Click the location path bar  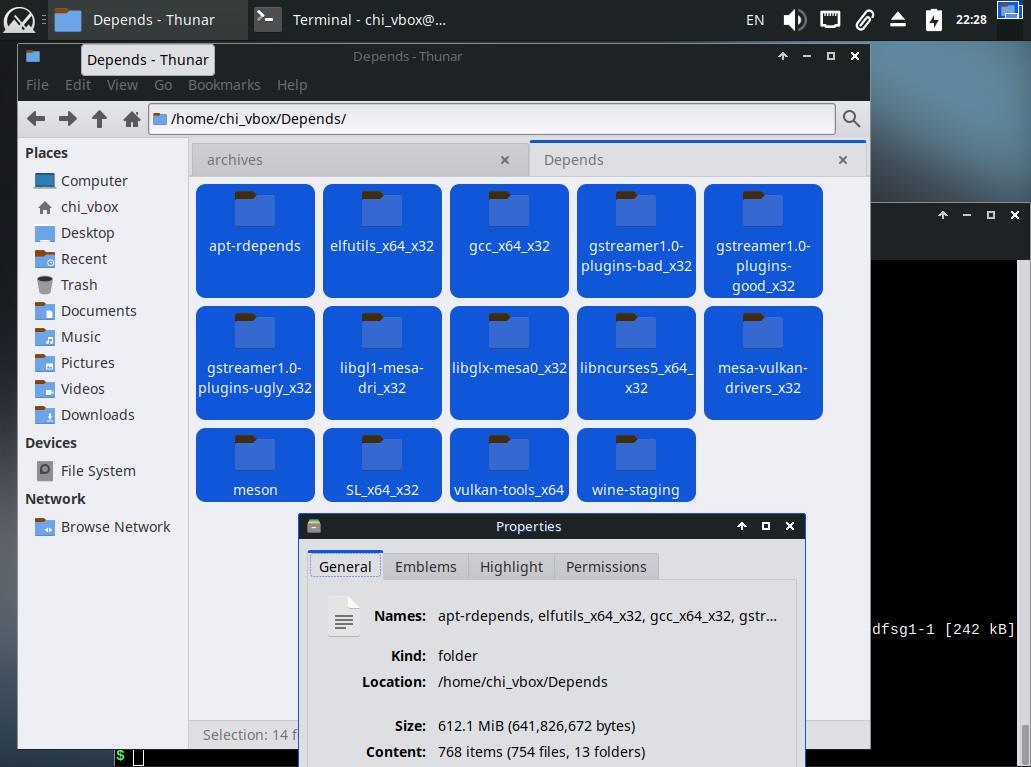point(492,119)
